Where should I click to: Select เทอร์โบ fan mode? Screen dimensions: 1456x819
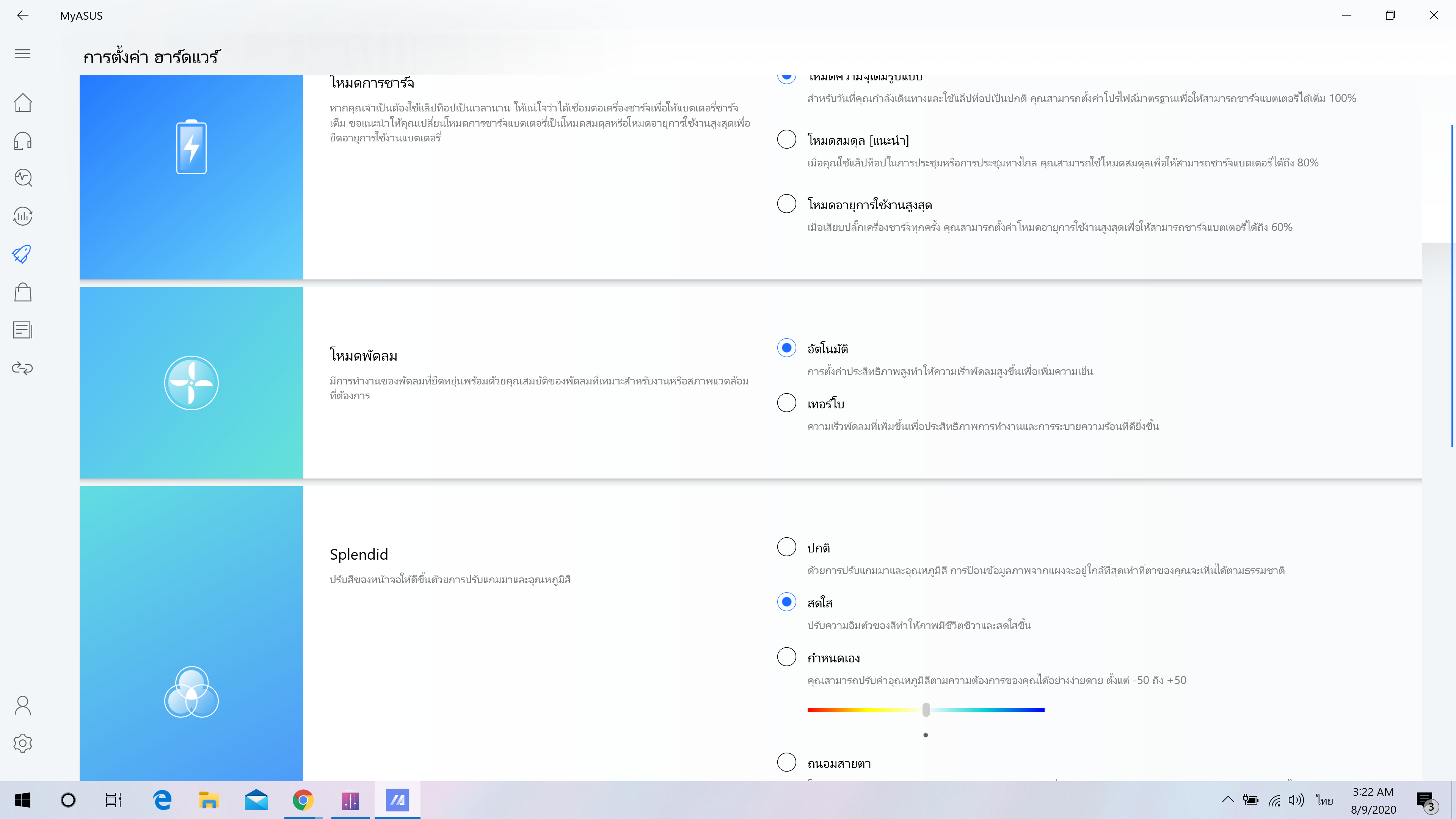pyautogui.click(x=786, y=402)
